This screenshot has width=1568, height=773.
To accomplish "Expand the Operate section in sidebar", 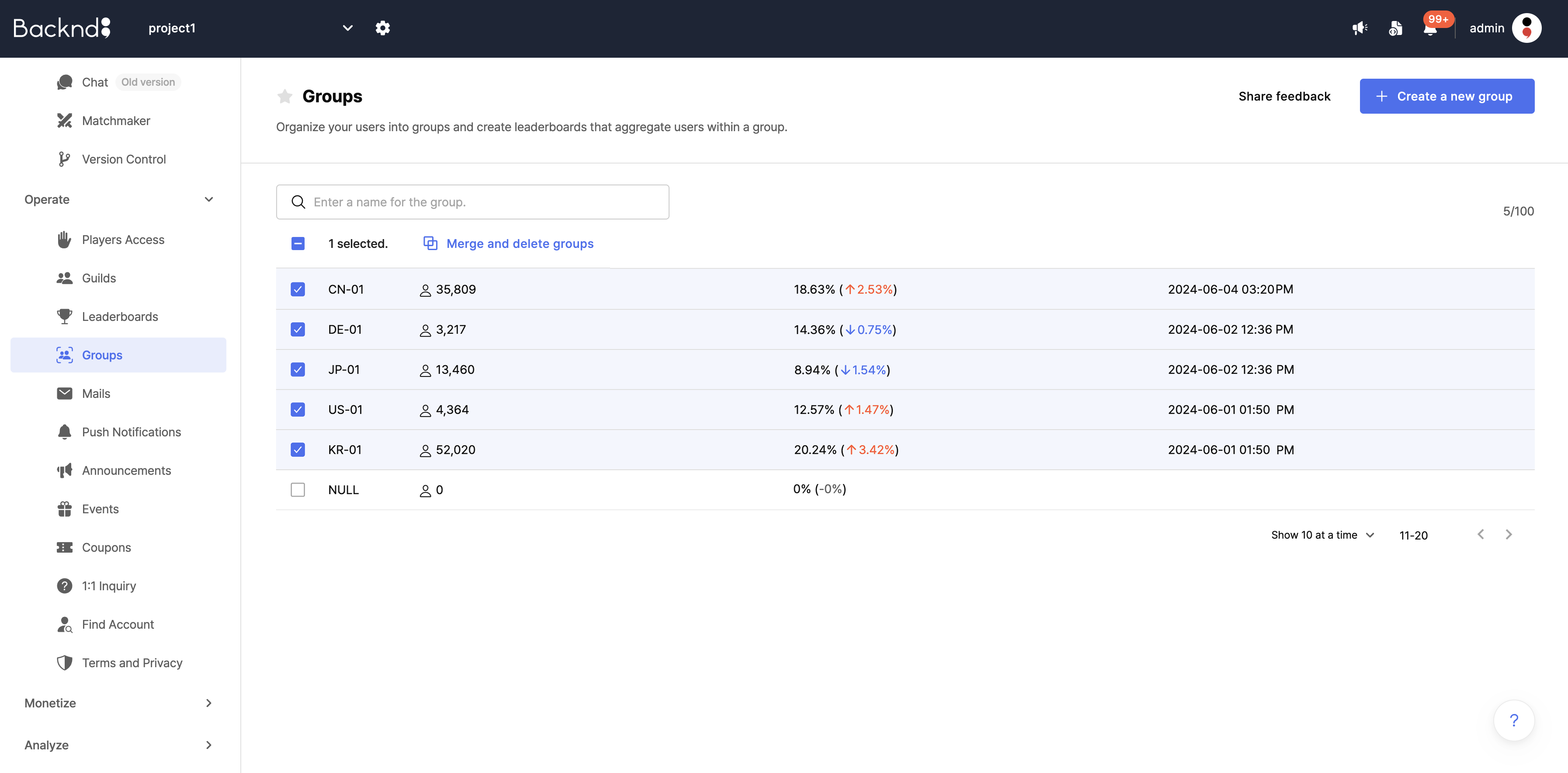I will tap(118, 199).
